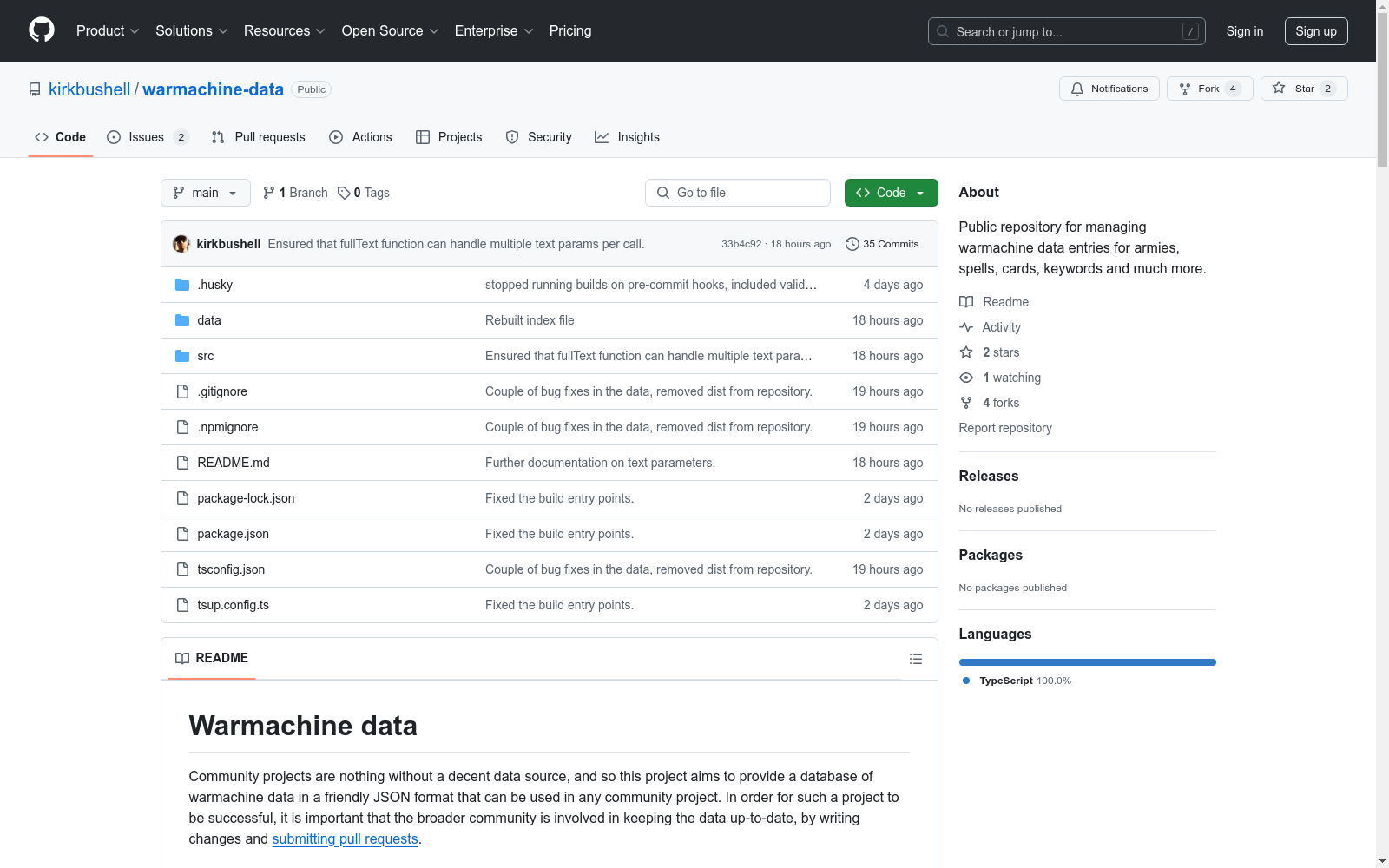Click the repository icon beside kirkbushell
Image resolution: width=1389 pixels, height=868 pixels.
(x=35, y=89)
